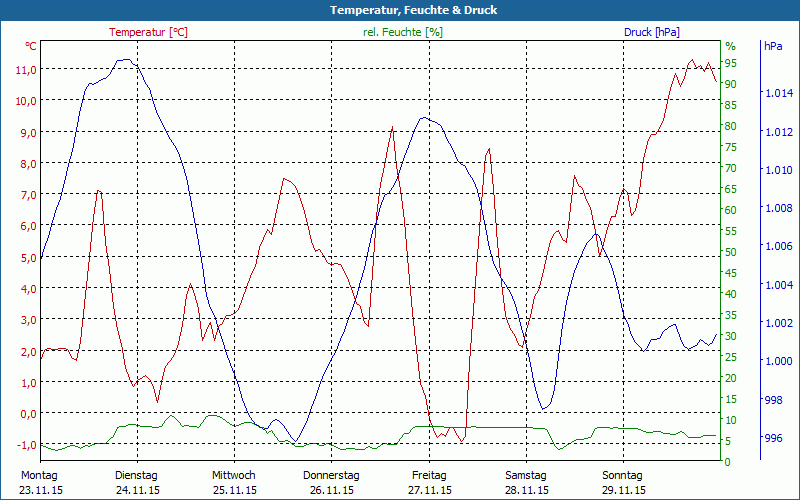The width and height of the screenshot is (800, 500).
Task: Click the Montag 23.11.15 date label
Action: tap(40, 482)
